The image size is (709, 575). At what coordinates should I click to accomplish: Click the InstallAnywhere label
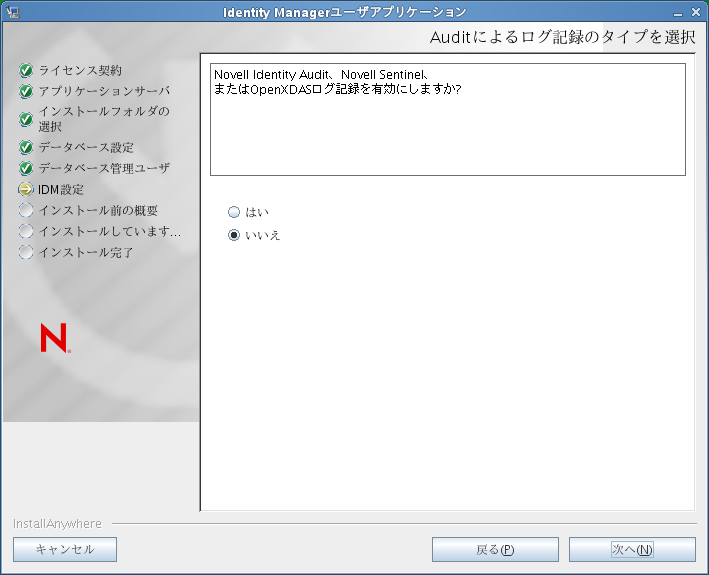pyautogui.click(x=57, y=523)
